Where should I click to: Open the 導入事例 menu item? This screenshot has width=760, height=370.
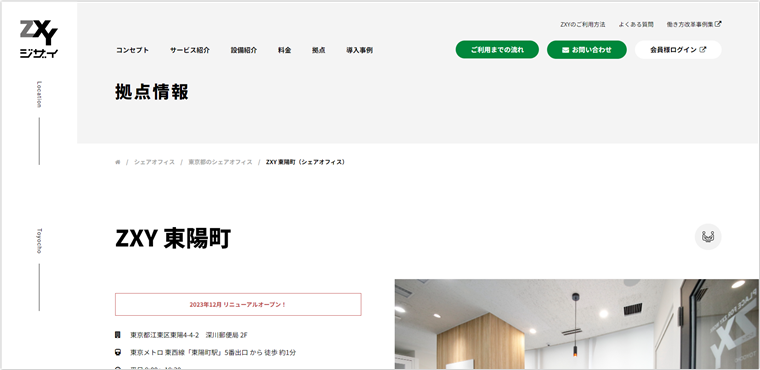click(x=359, y=50)
